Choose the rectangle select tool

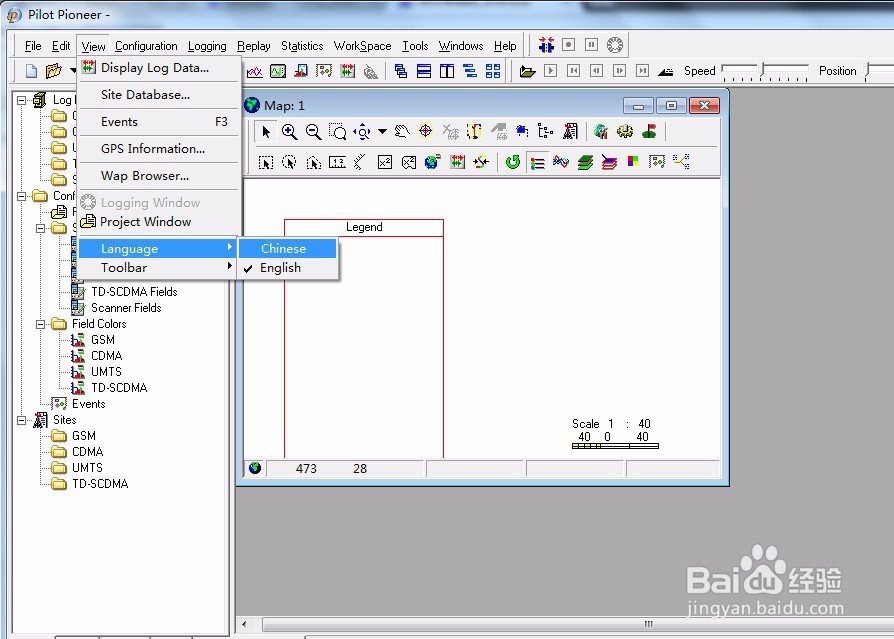pos(265,162)
